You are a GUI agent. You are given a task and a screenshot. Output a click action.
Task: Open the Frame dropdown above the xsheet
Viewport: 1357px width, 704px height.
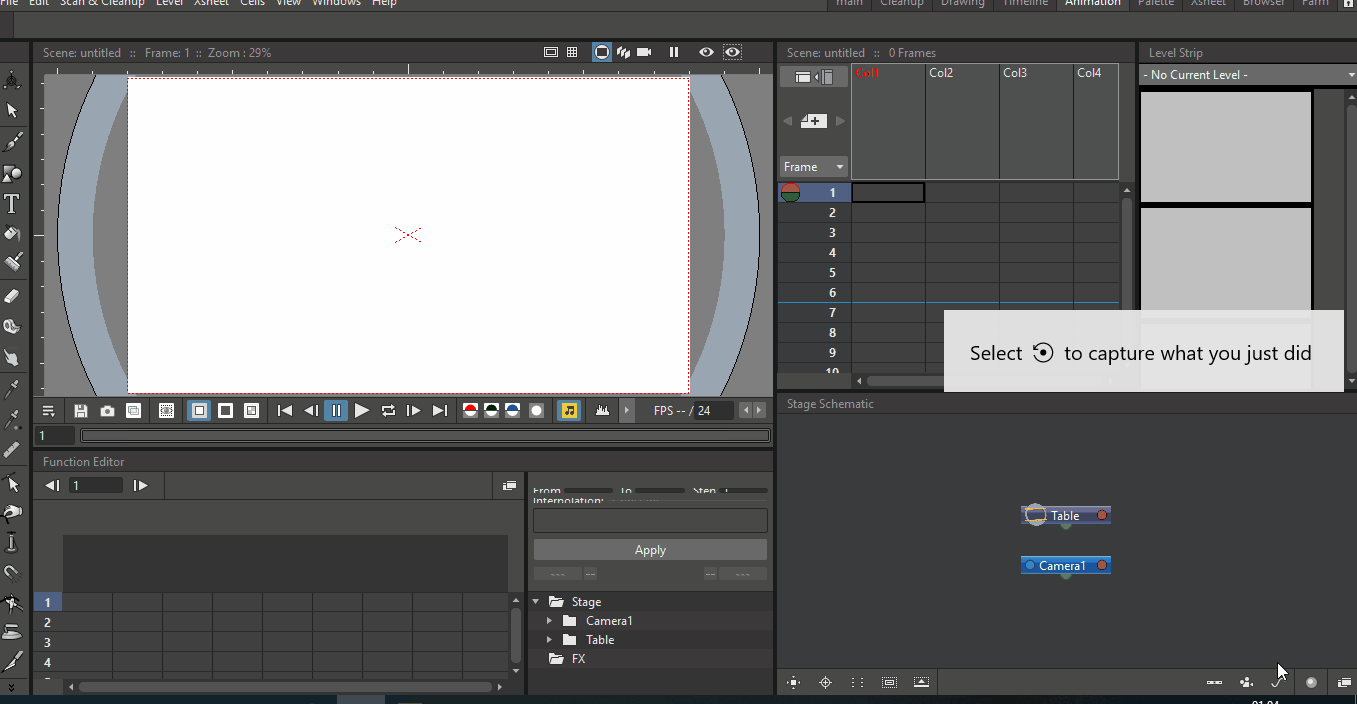coord(812,166)
